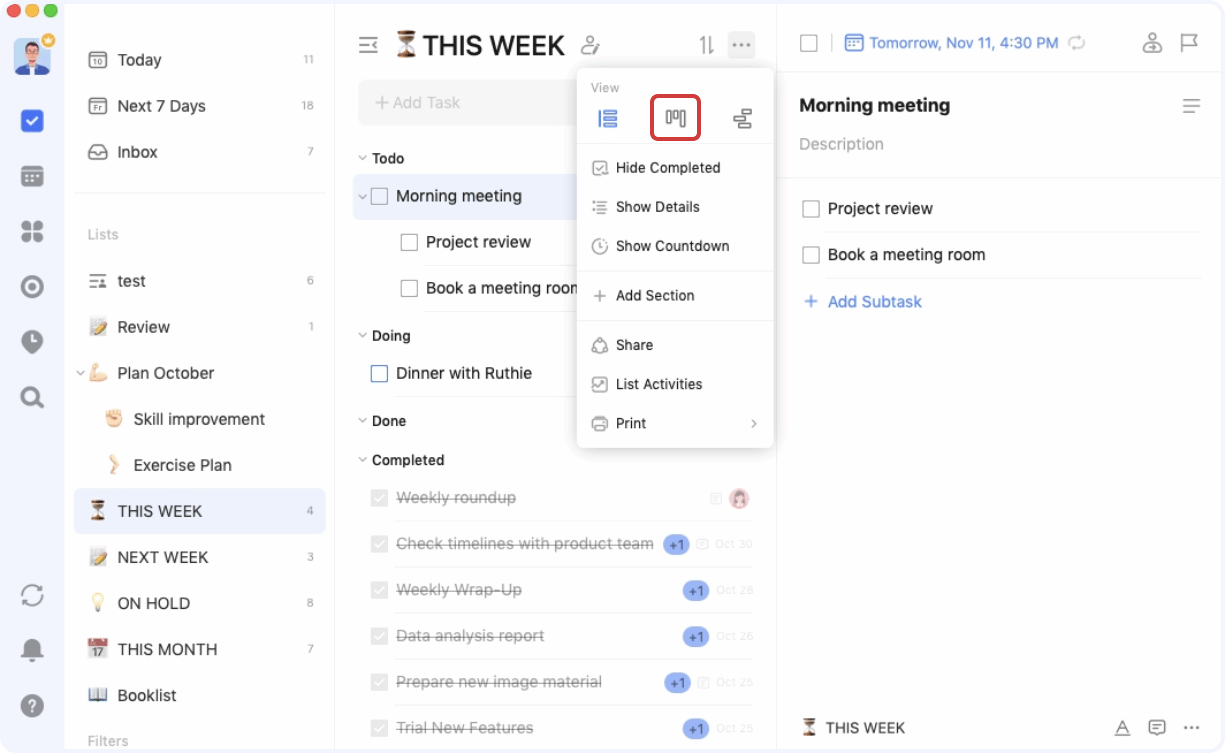Click the sort icon in the list header
Viewport: 1225px width, 753px height.
706,44
